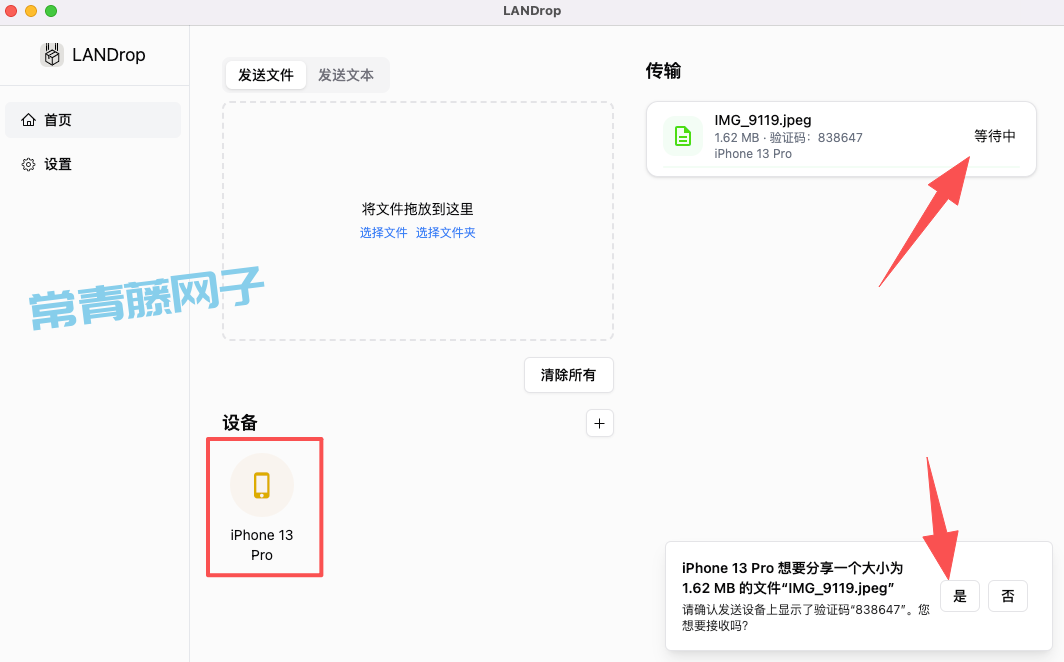This screenshot has width=1064, height=662.
Task: Maximize the window with the green button
Action: pyautogui.click(x=51, y=11)
